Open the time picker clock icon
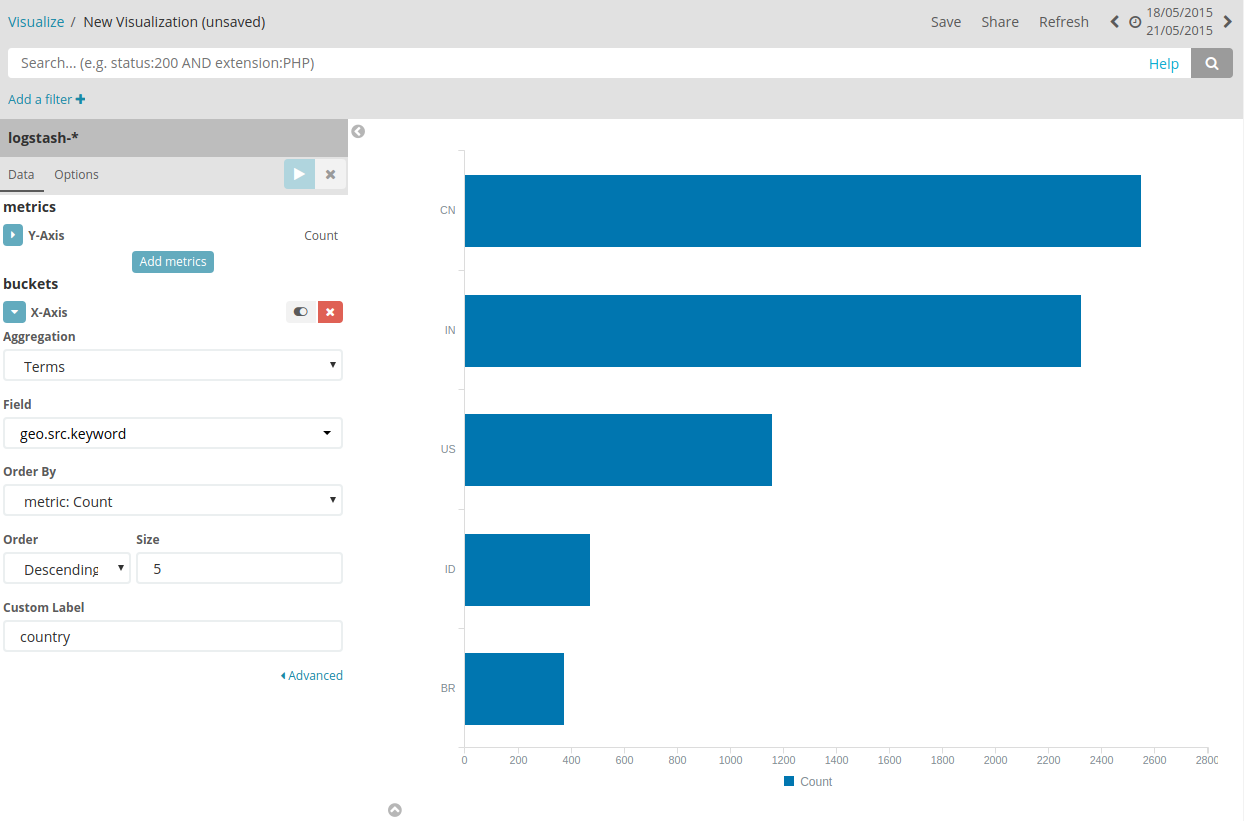Viewport: 1244px width, 821px height. tap(1135, 22)
